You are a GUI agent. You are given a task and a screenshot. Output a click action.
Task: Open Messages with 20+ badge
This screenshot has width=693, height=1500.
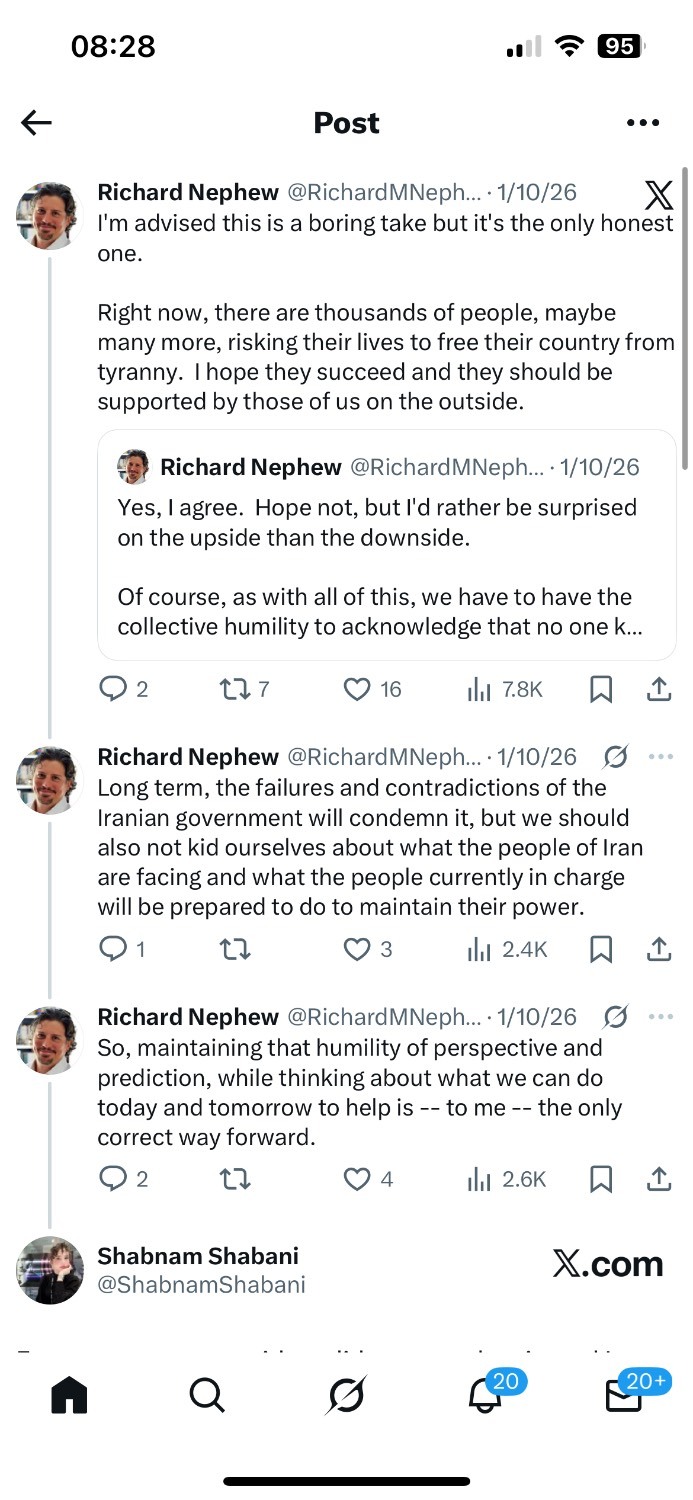click(624, 1395)
